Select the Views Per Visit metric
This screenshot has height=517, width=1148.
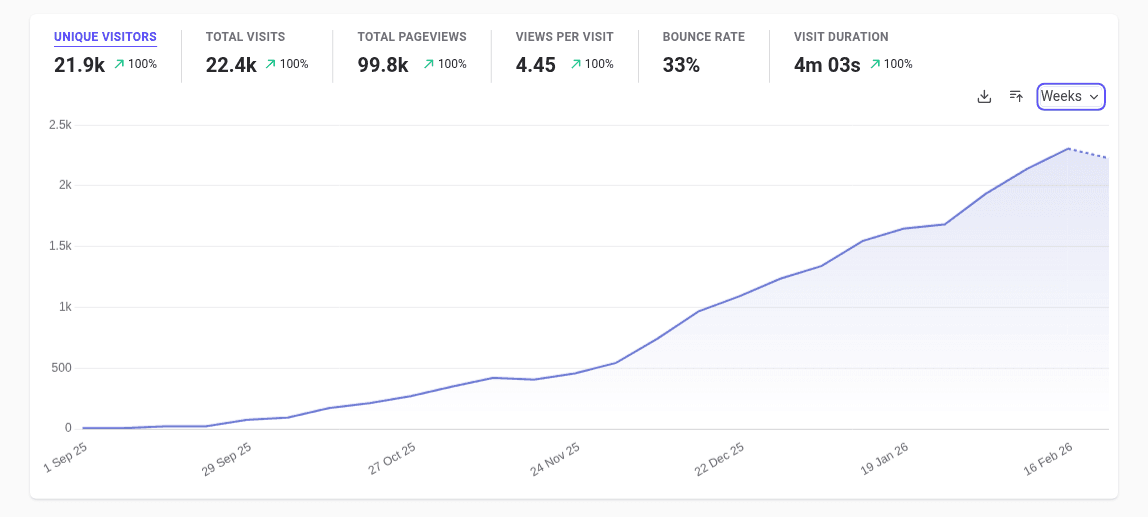[x=564, y=37]
